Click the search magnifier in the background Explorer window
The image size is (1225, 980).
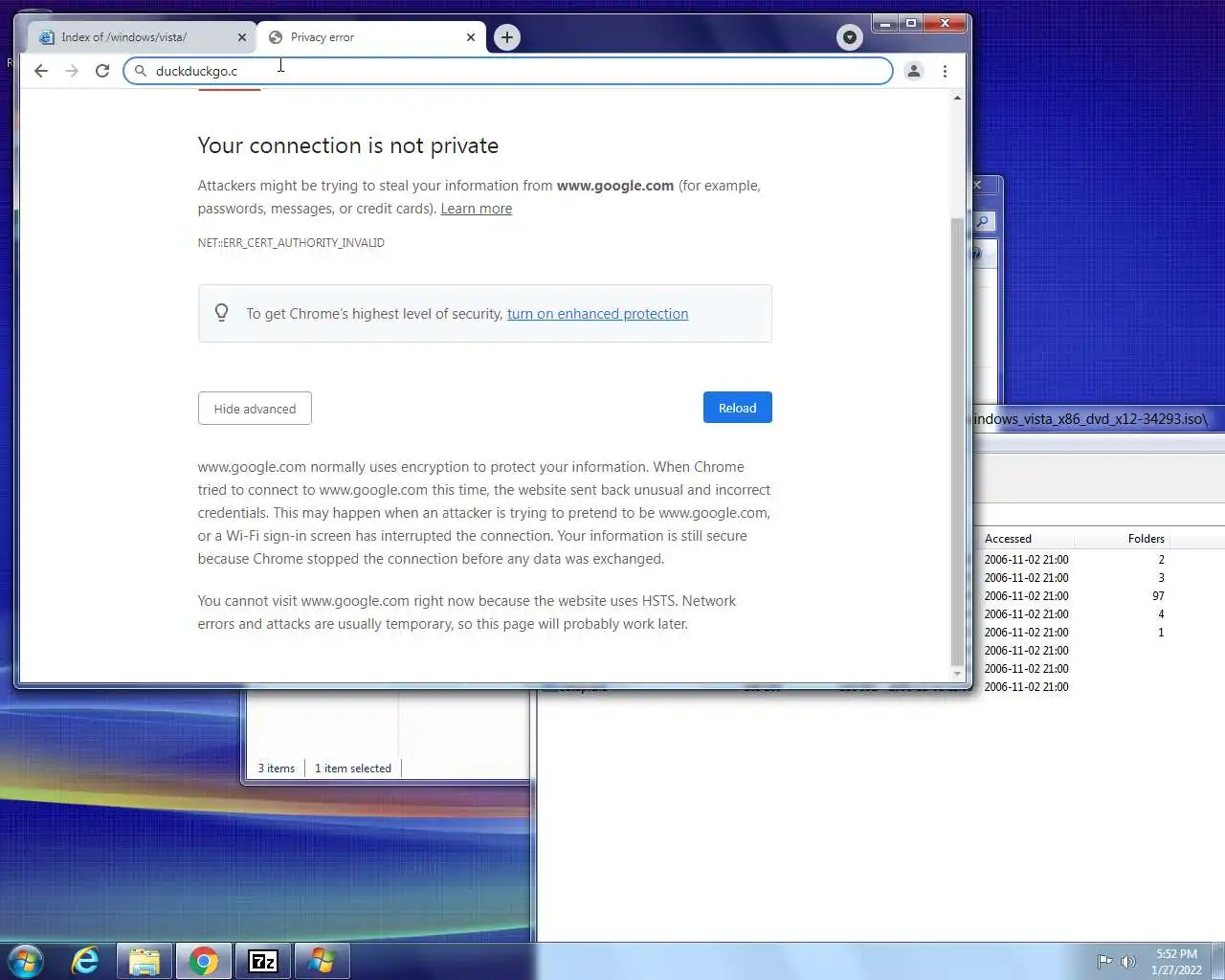pos(983,221)
